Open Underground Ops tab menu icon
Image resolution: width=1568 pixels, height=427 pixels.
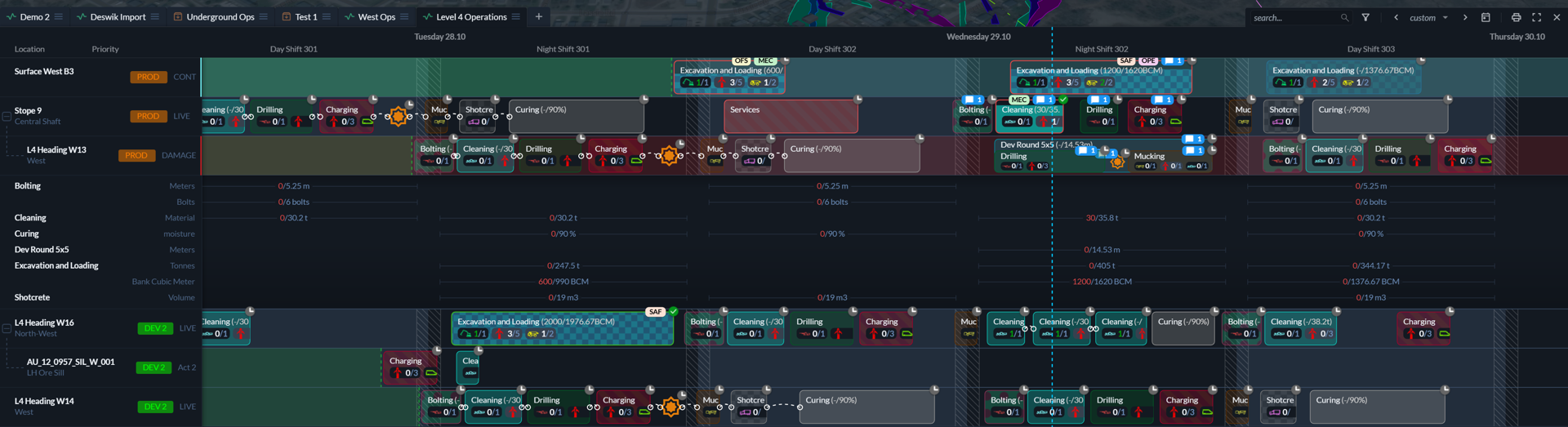[x=264, y=16]
